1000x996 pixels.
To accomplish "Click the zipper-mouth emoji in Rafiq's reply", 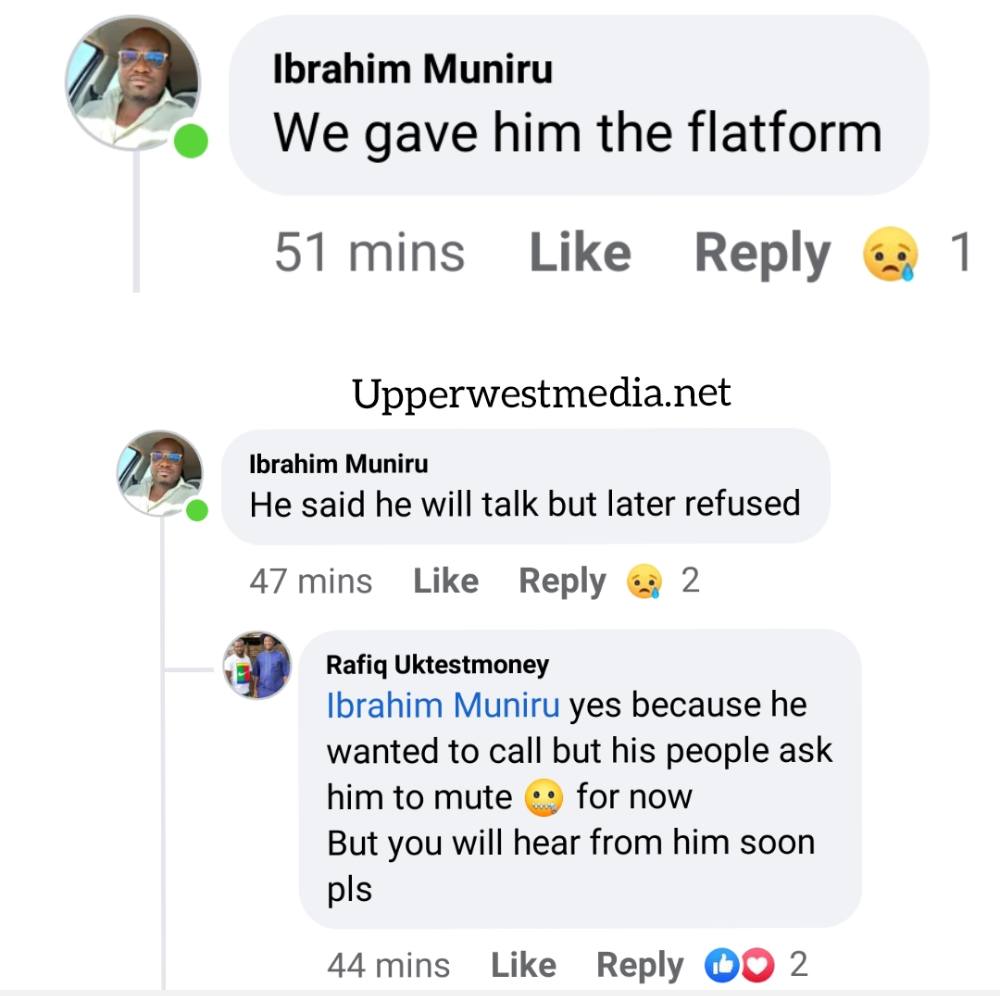I will [544, 797].
